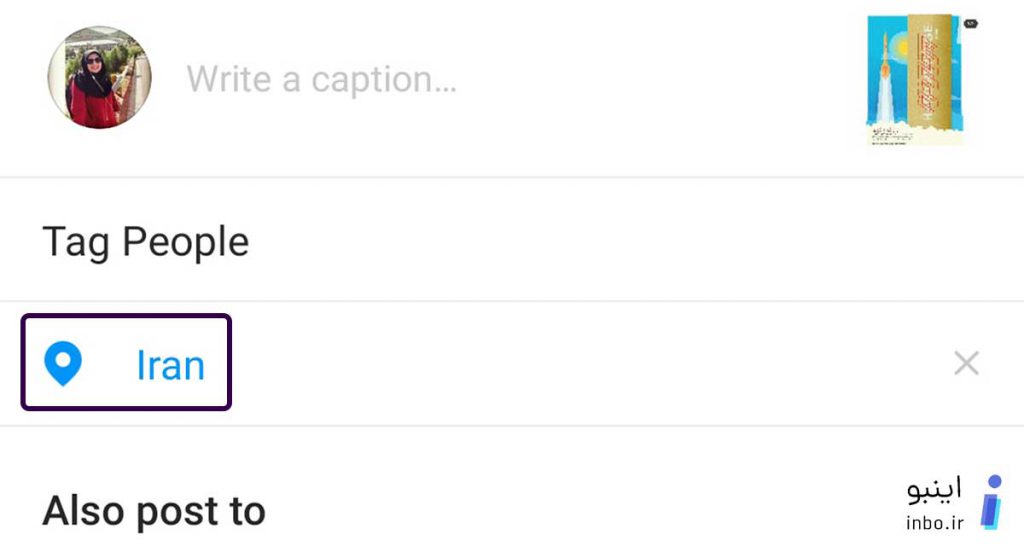Click the rocket image in the thumbnail
1024x546 pixels.
[x=885, y=78]
